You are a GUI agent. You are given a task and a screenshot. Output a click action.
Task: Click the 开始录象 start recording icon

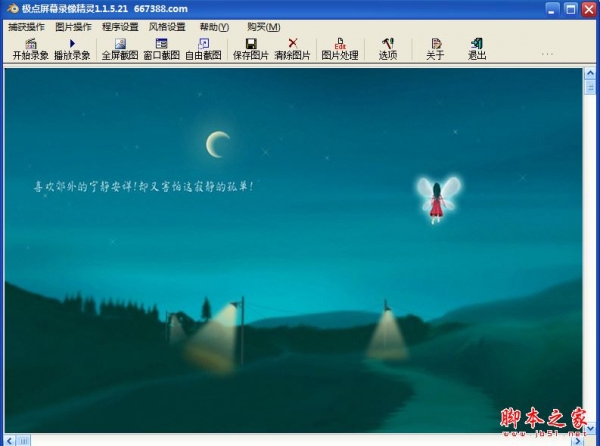[30, 49]
